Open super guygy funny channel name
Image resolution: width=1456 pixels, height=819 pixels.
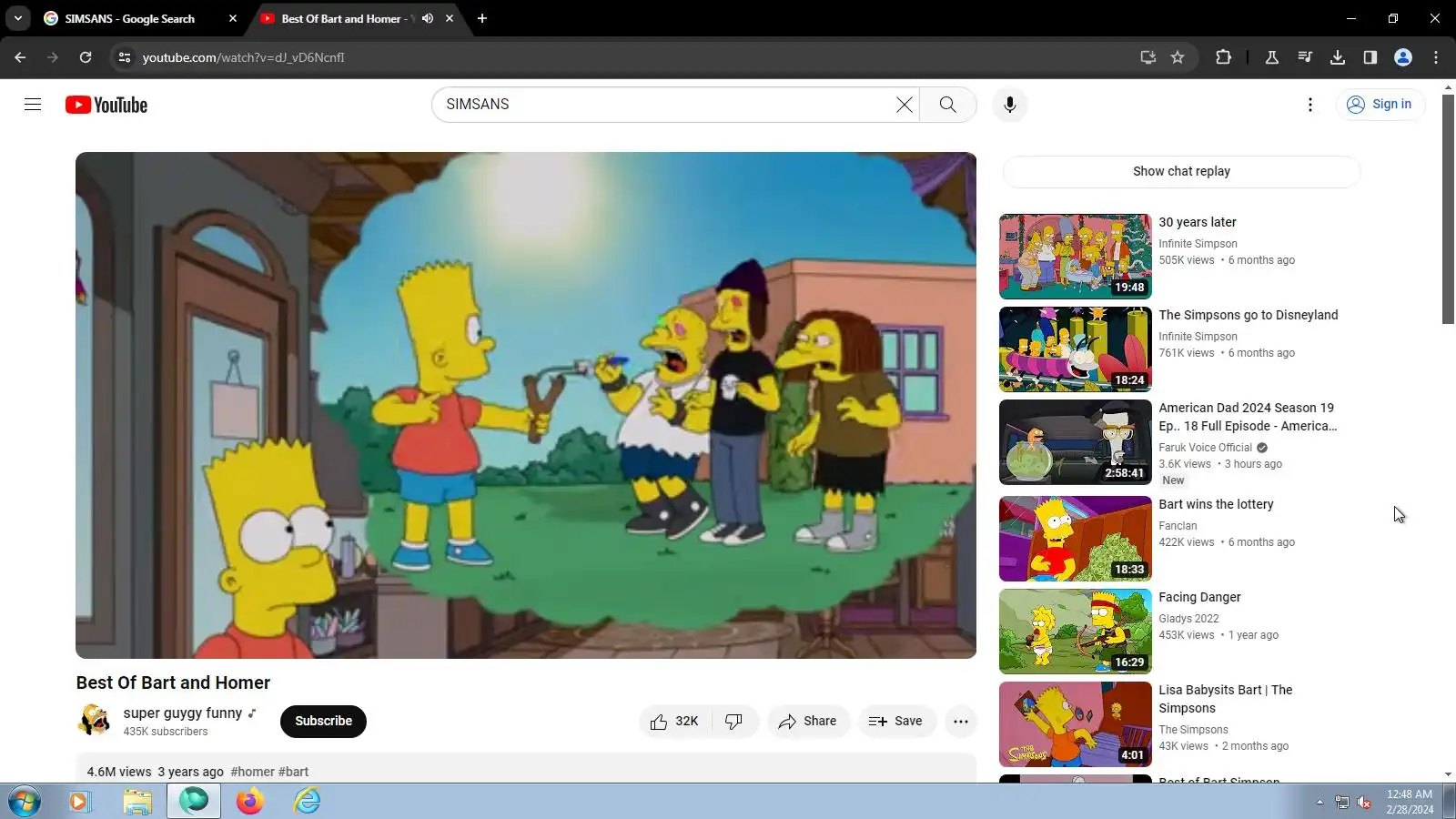pos(183,713)
